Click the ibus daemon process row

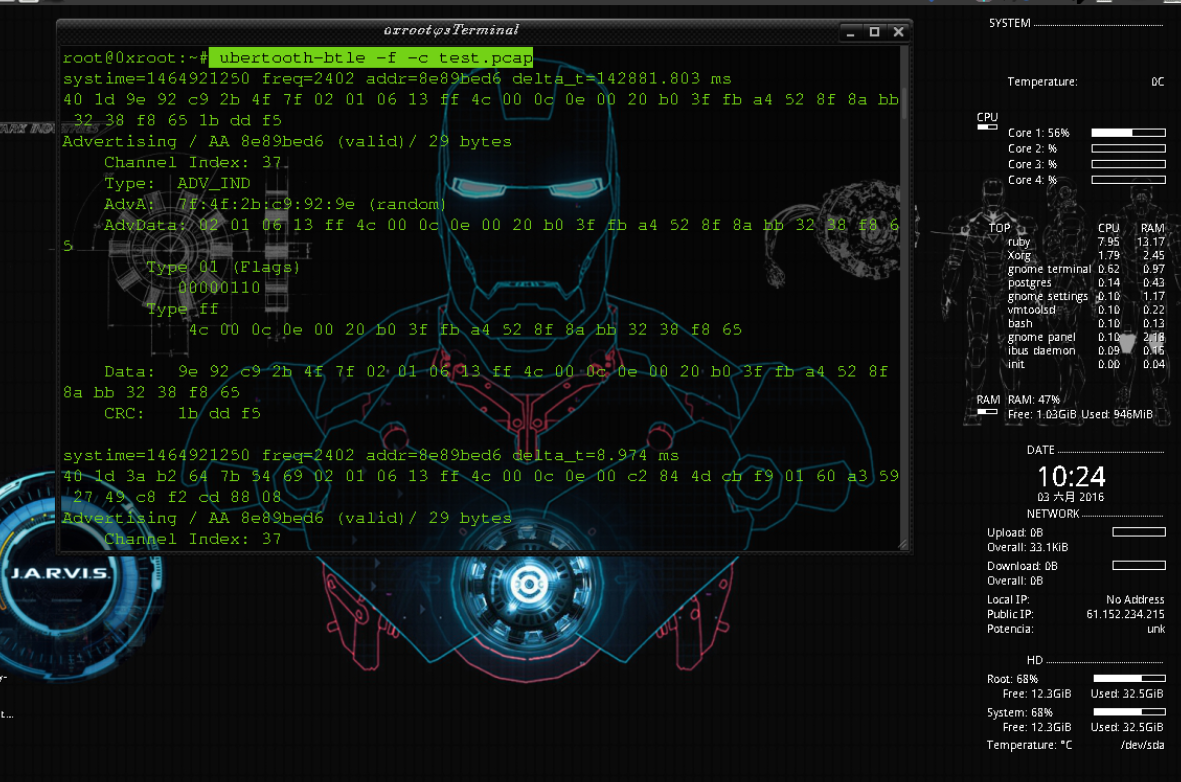[1086, 350]
